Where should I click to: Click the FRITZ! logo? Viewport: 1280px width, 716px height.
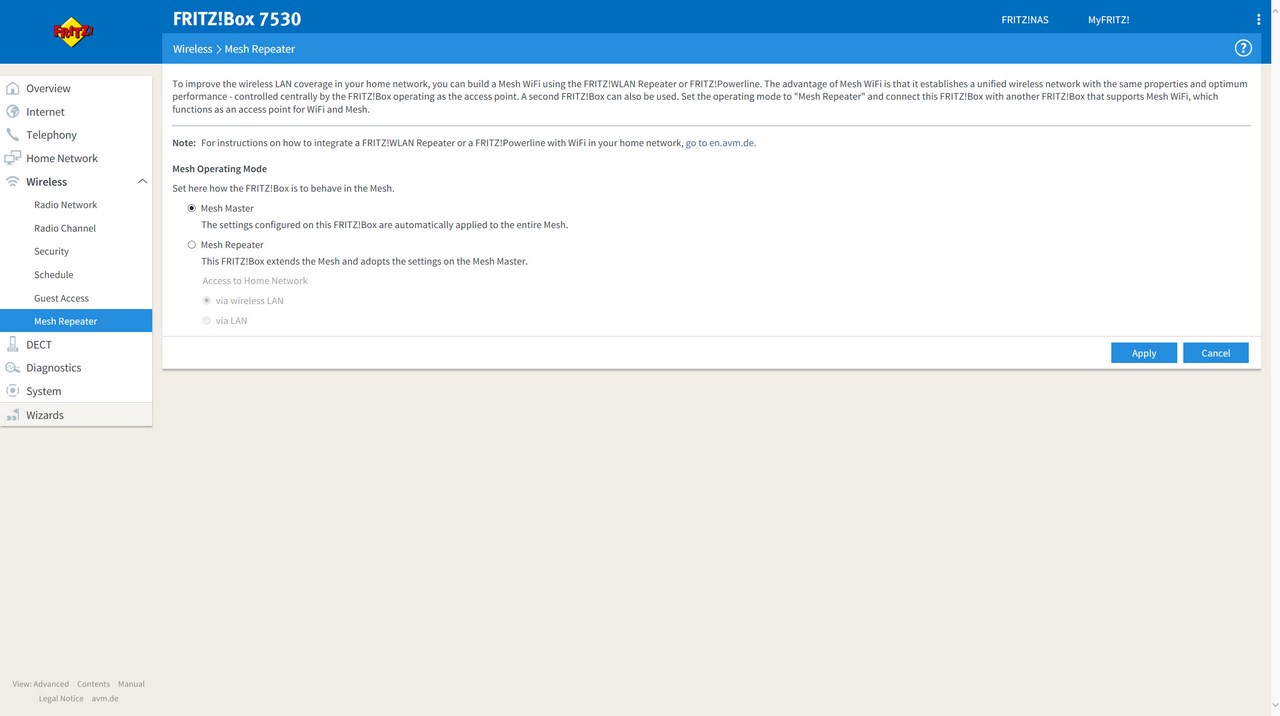tap(73, 32)
